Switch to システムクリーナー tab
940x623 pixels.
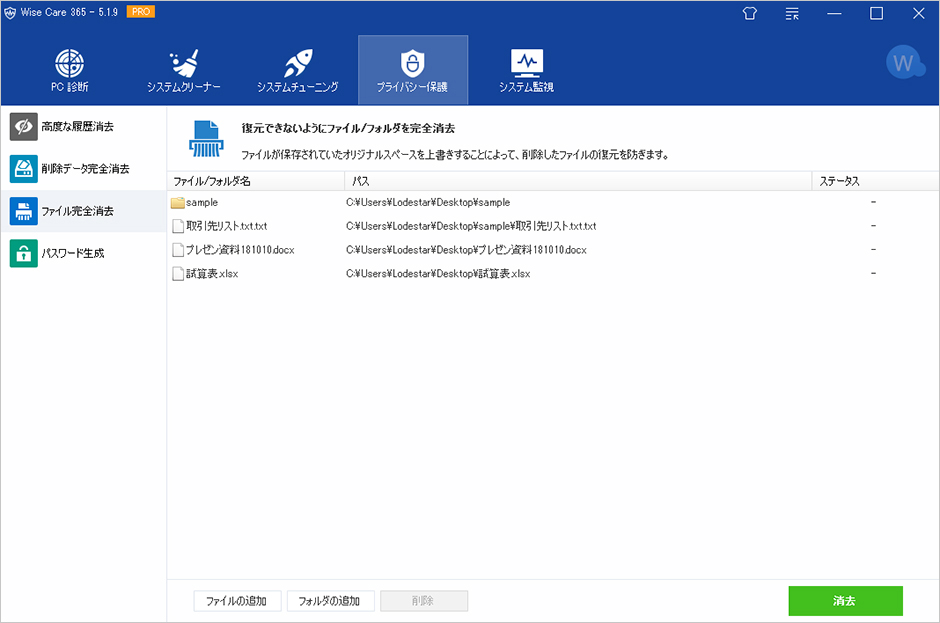[183, 71]
